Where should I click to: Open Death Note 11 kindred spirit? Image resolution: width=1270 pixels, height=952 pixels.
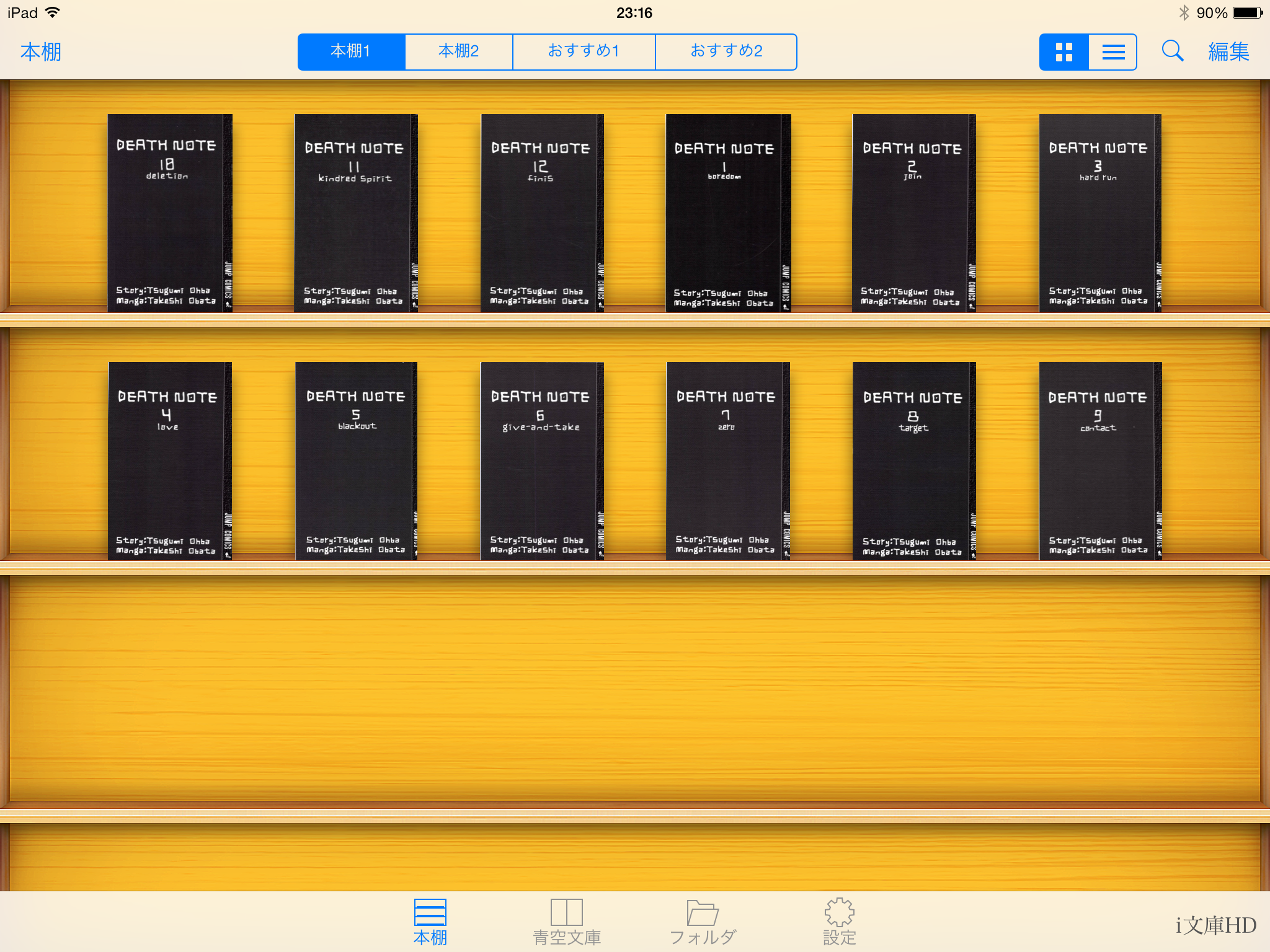click(356, 213)
